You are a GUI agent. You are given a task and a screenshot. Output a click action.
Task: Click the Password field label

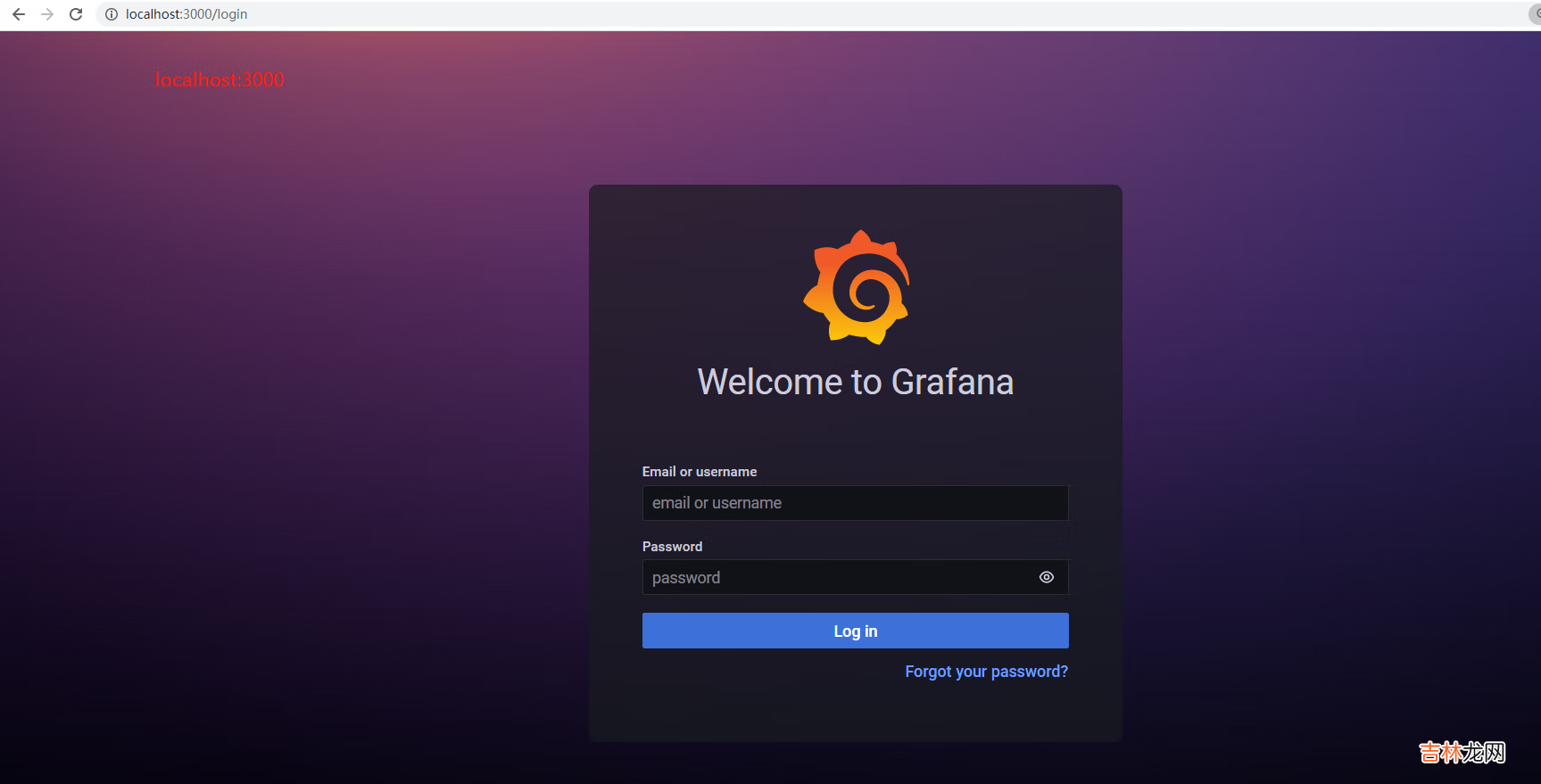[672, 547]
